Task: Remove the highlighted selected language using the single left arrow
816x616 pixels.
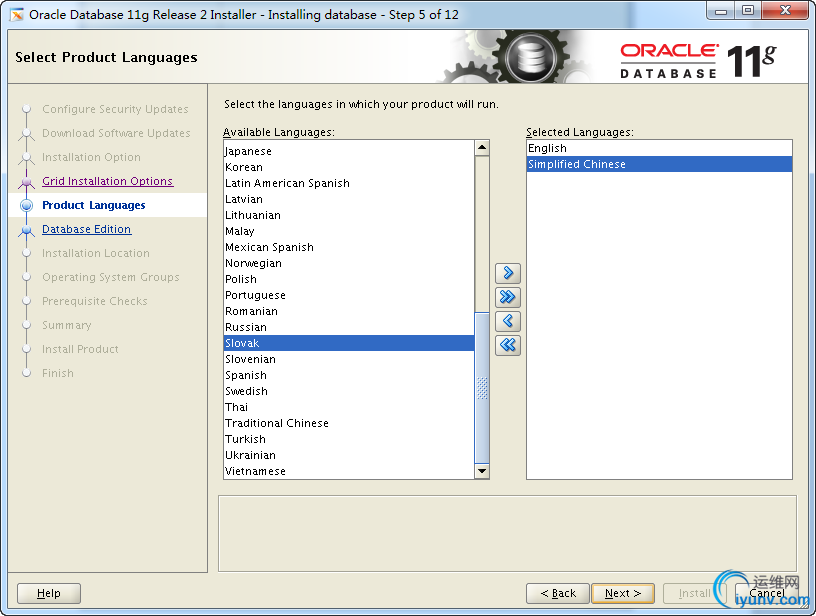Action: (x=508, y=320)
